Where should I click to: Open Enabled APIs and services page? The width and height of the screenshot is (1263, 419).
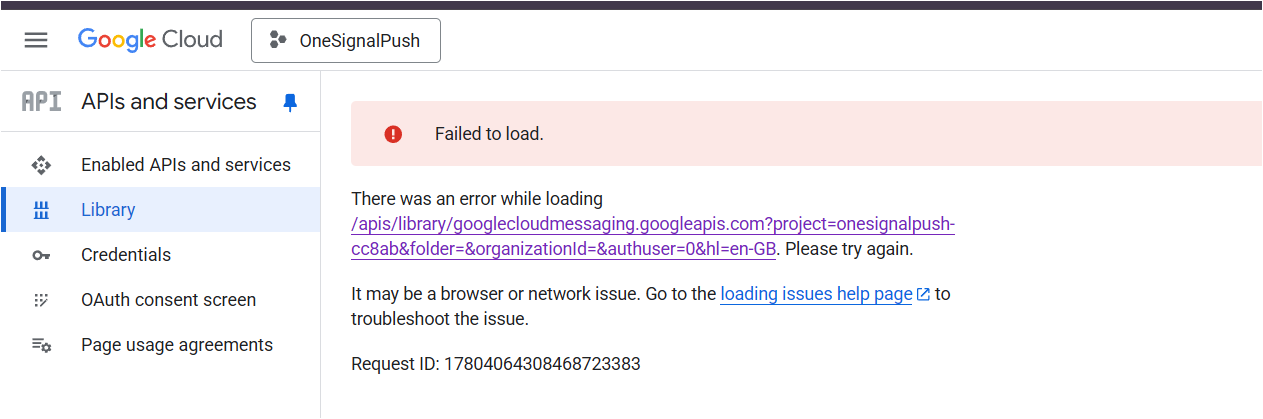pyautogui.click(x=186, y=165)
